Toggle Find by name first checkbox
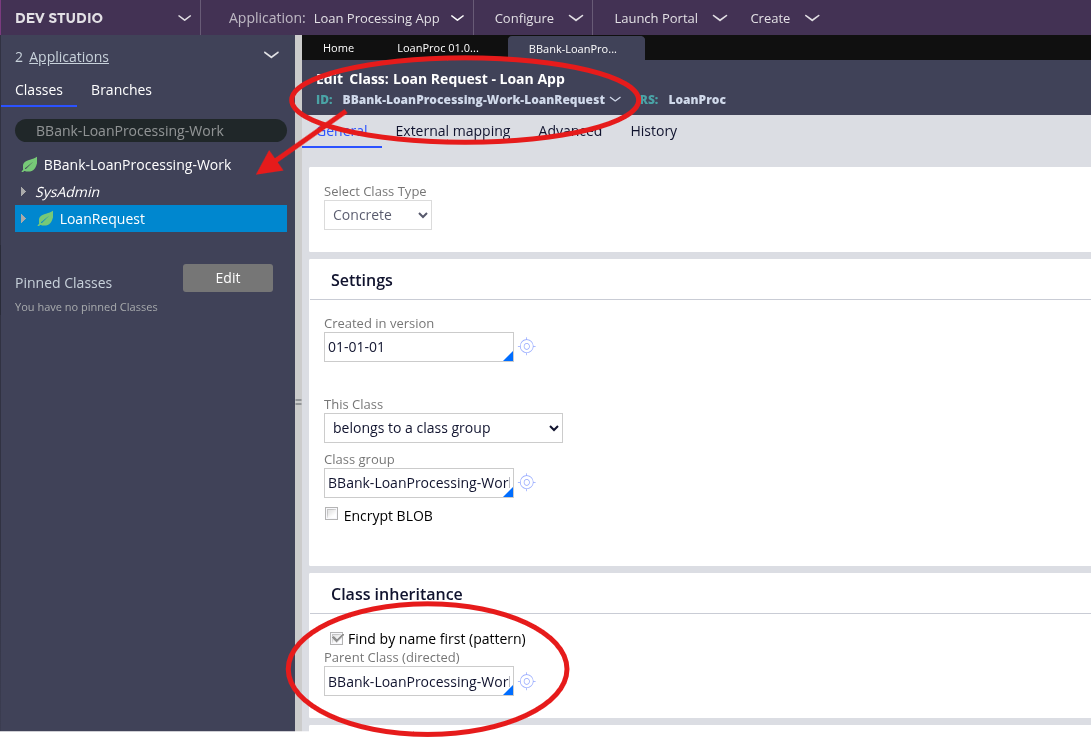This screenshot has width=1091, height=737. 336,638
